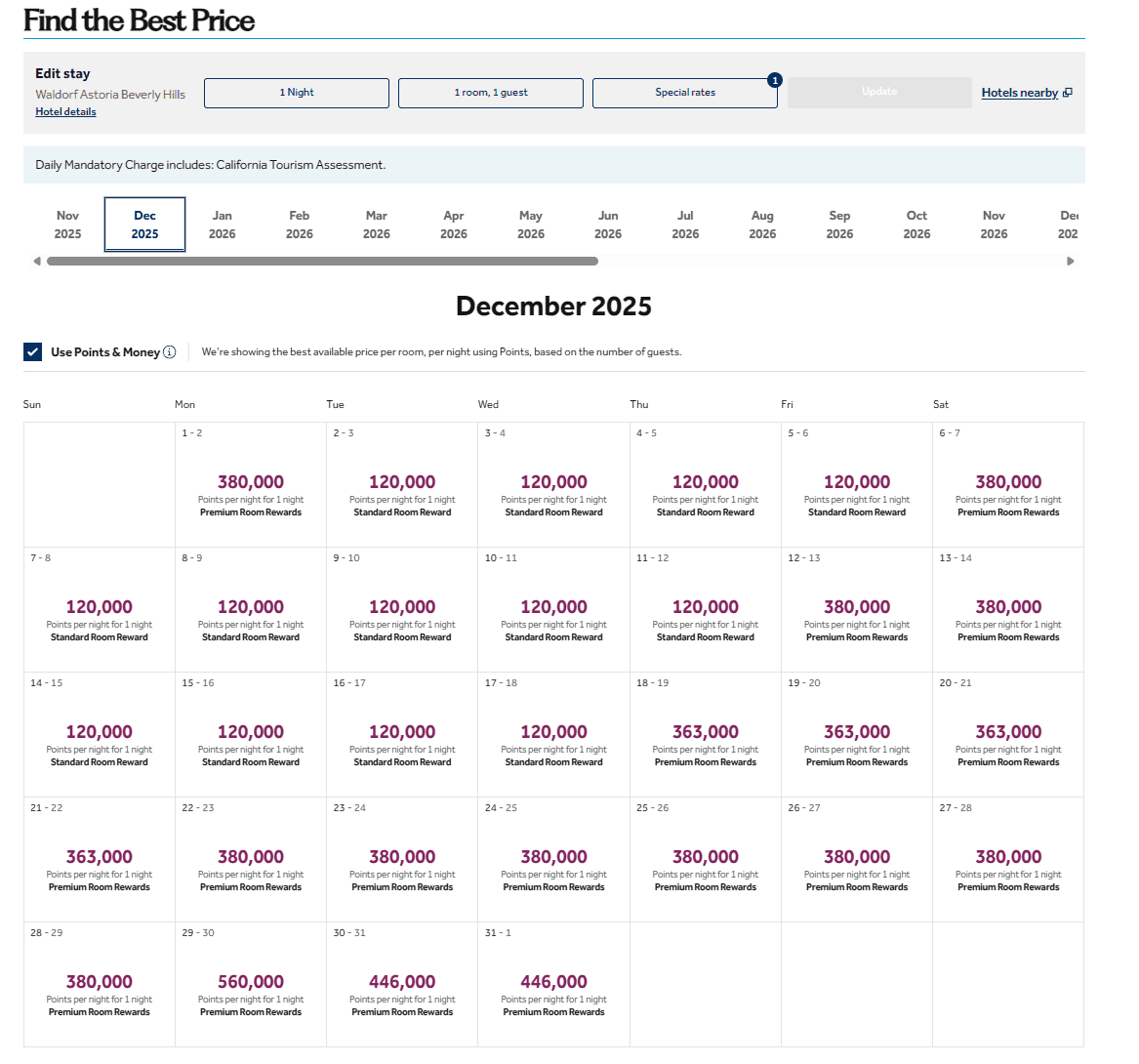Open the 1 Night selector
This screenshot has width=1139, height=1064.
pyautogui.click(x=297, y=93)
